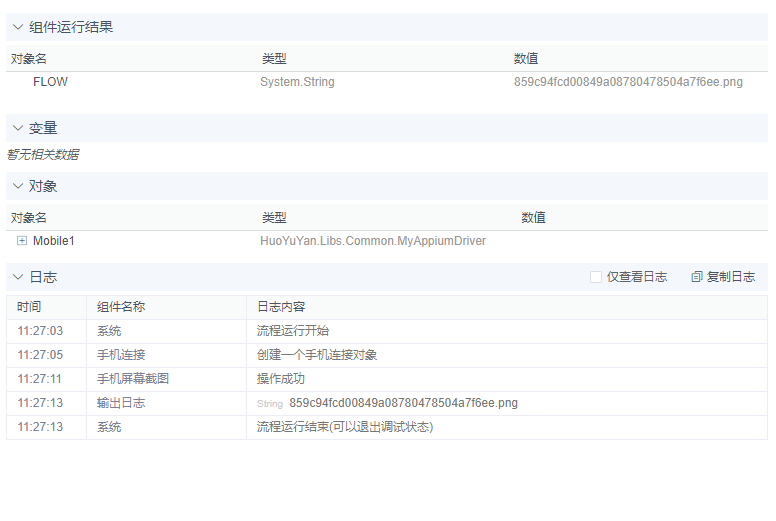Select the 流程运行结束 log row
The image size is (776, 521).
coord(345,427)
